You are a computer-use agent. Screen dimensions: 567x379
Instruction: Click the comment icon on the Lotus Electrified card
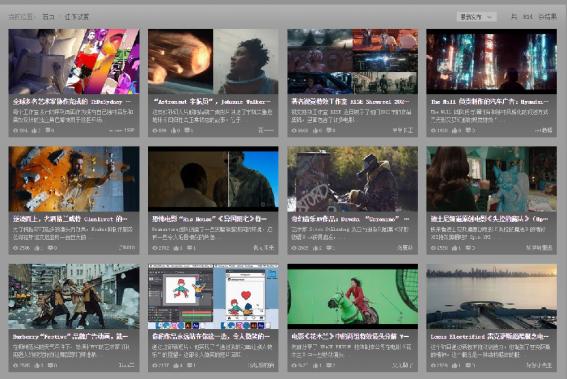468,365
